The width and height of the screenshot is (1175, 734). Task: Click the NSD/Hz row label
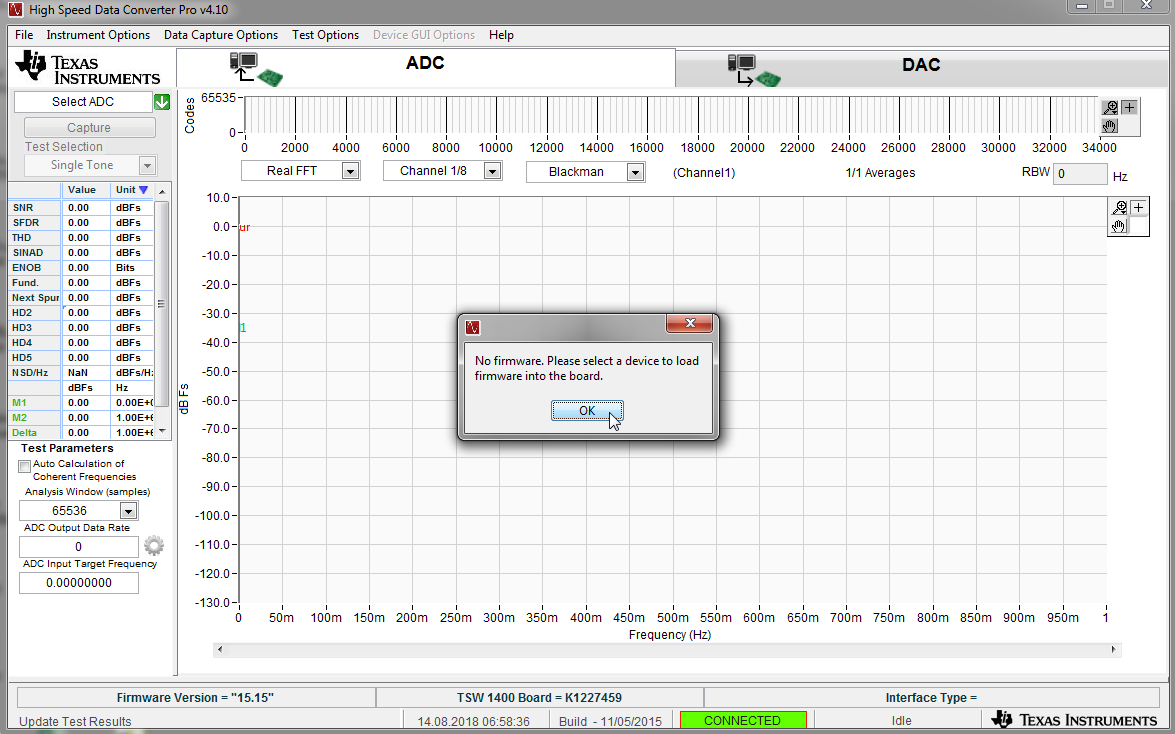(x=30, y=373)
